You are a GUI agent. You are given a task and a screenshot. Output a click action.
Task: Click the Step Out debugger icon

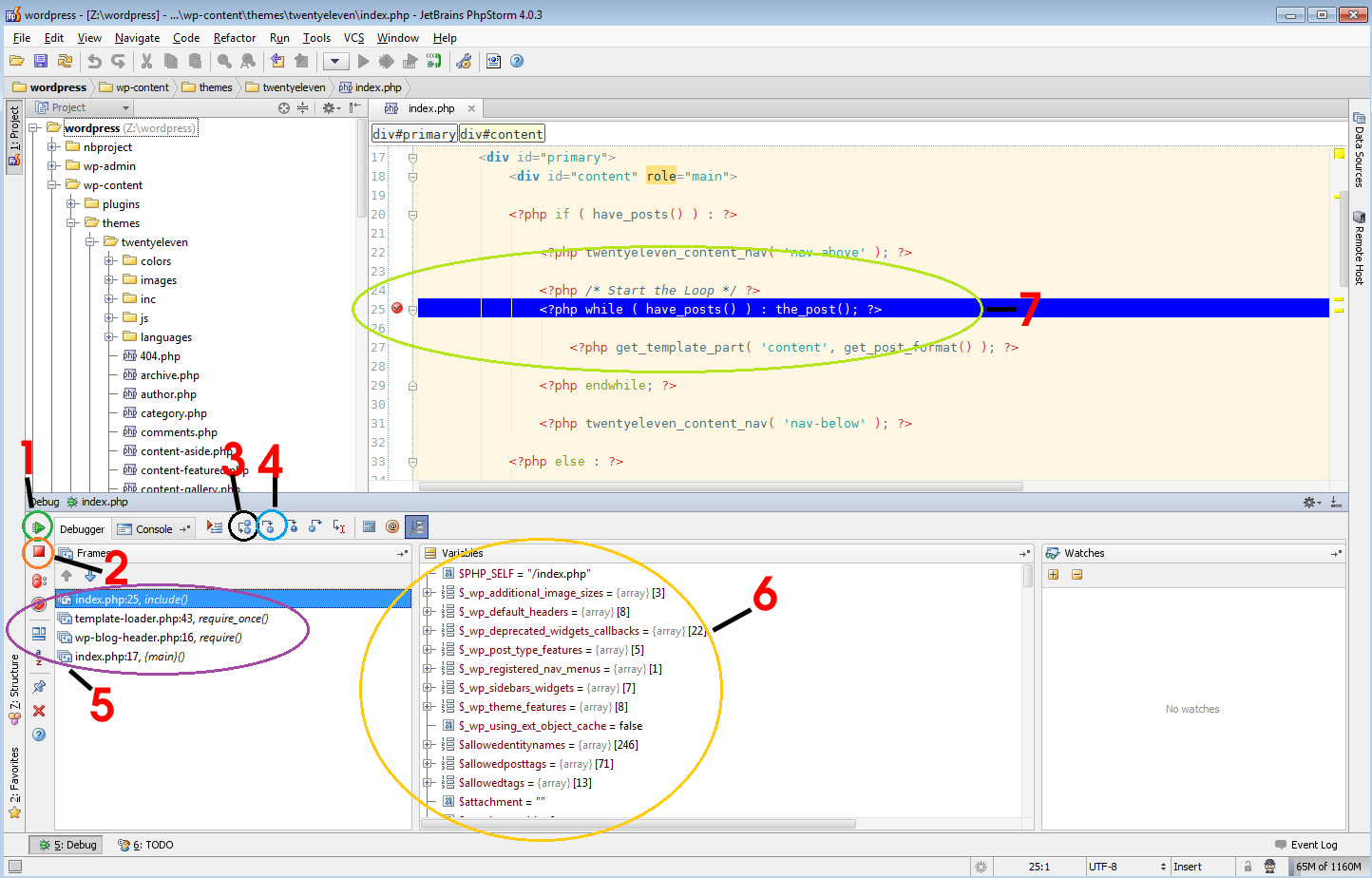point(315,526)
